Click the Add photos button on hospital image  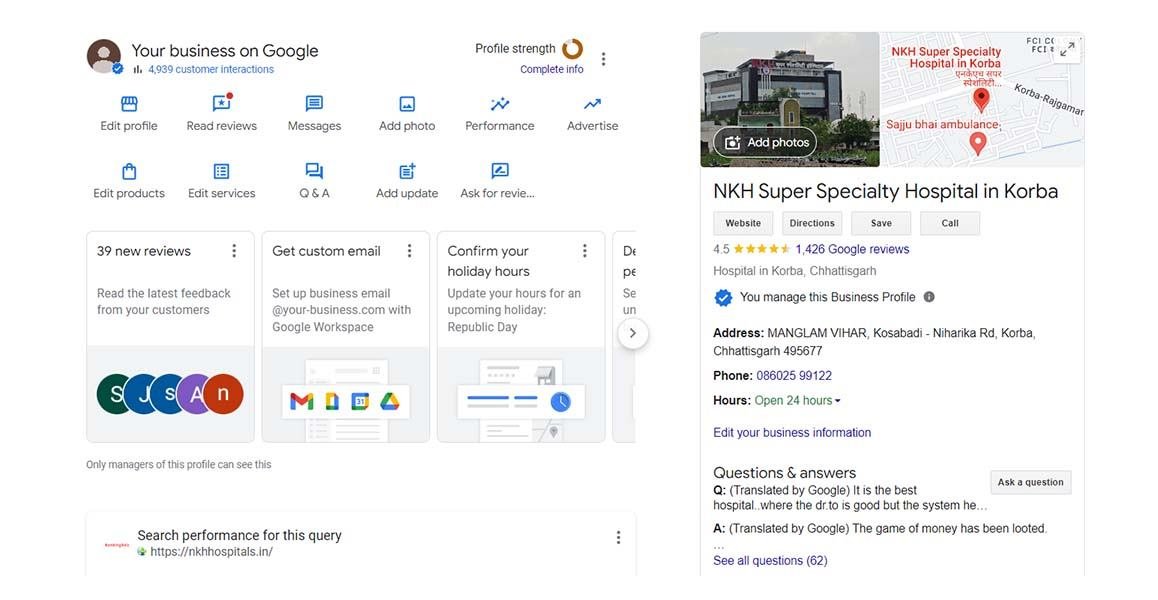(765, 143)
